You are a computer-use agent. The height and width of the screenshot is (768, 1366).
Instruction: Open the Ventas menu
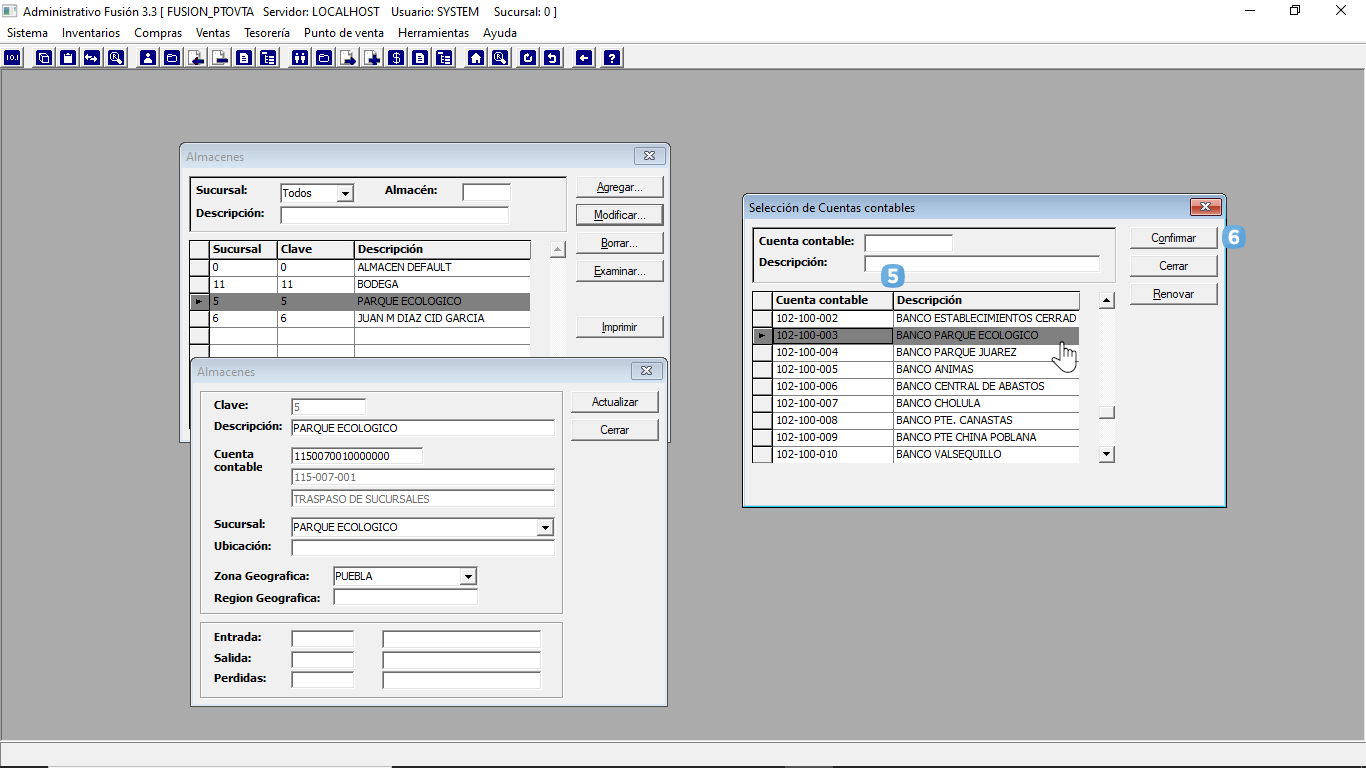coord(213,33)
